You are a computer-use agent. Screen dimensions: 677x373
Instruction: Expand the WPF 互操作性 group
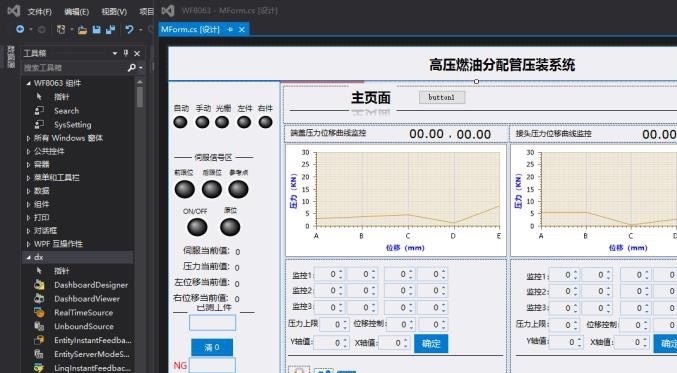pyautogui.click(x=28, y=244)
